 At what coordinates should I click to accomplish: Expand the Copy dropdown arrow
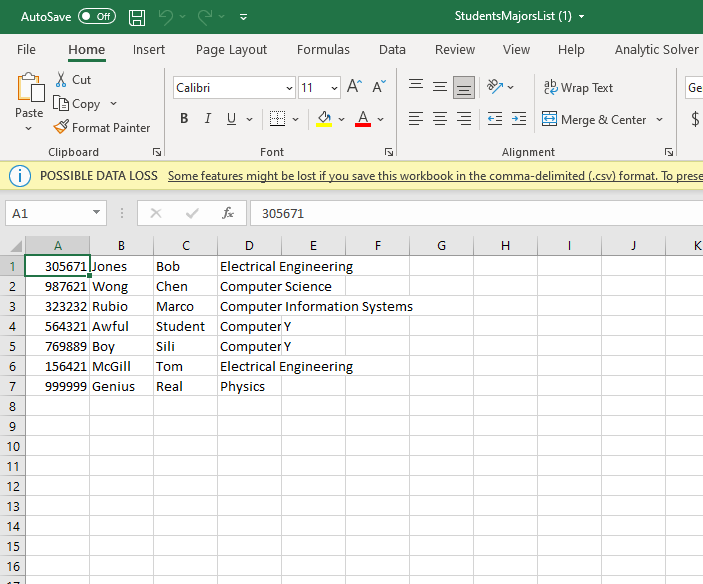pyautogui.click(x=114, y=104)
